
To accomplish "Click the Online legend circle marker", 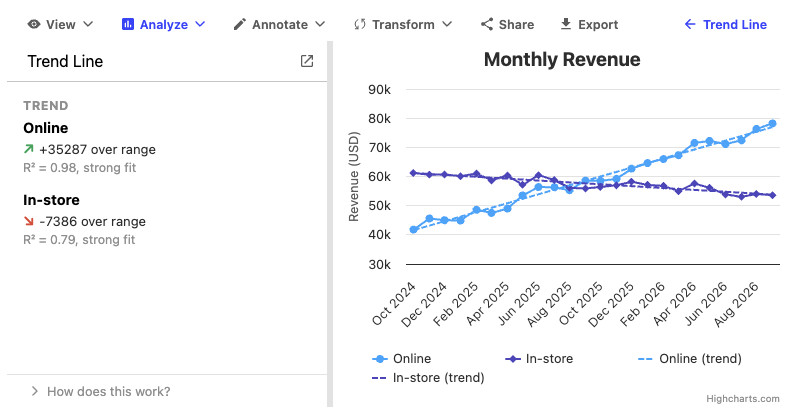I will pos(380,359).
